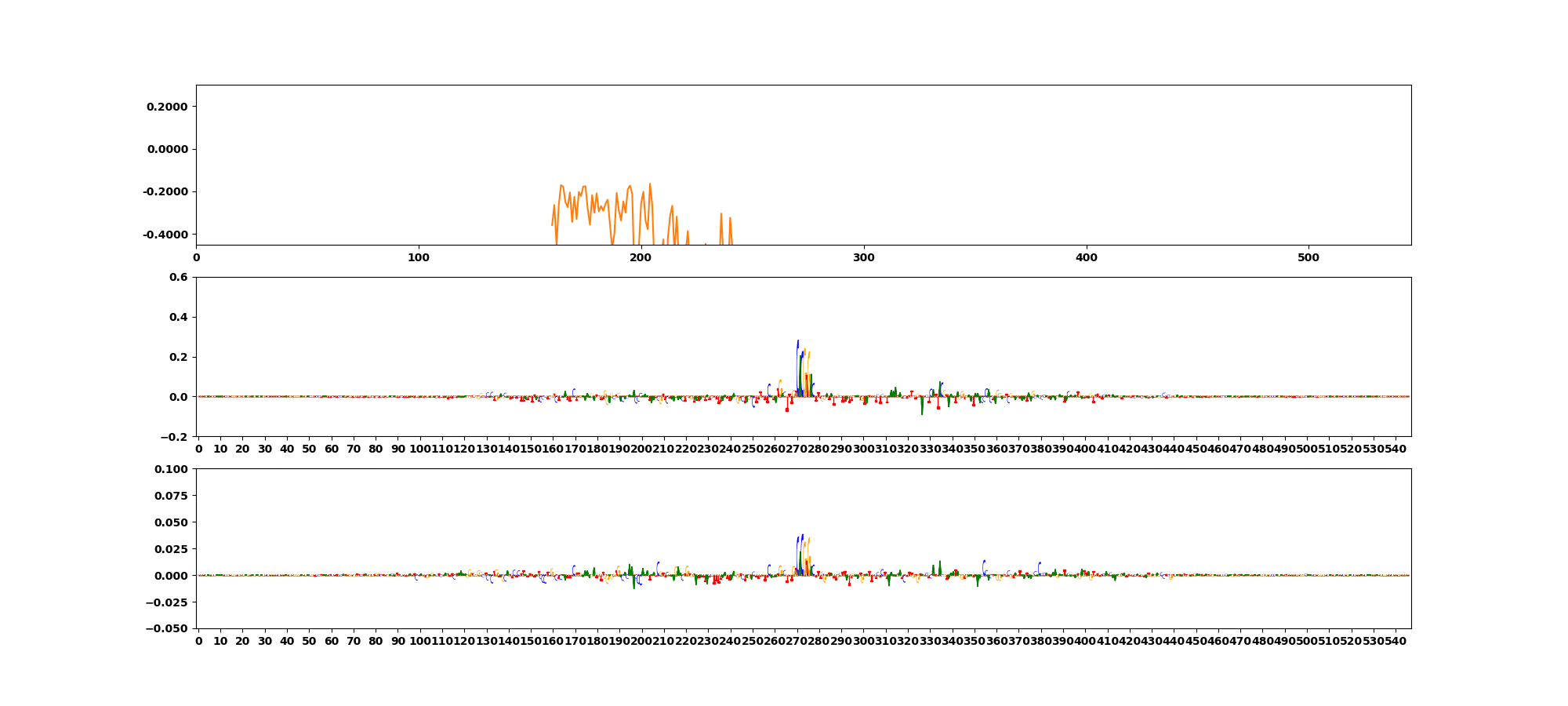Click the 0.050 y-axis label in bottom plot
Viewport: 1568px width, 706px height.
[x=172, y=522]
